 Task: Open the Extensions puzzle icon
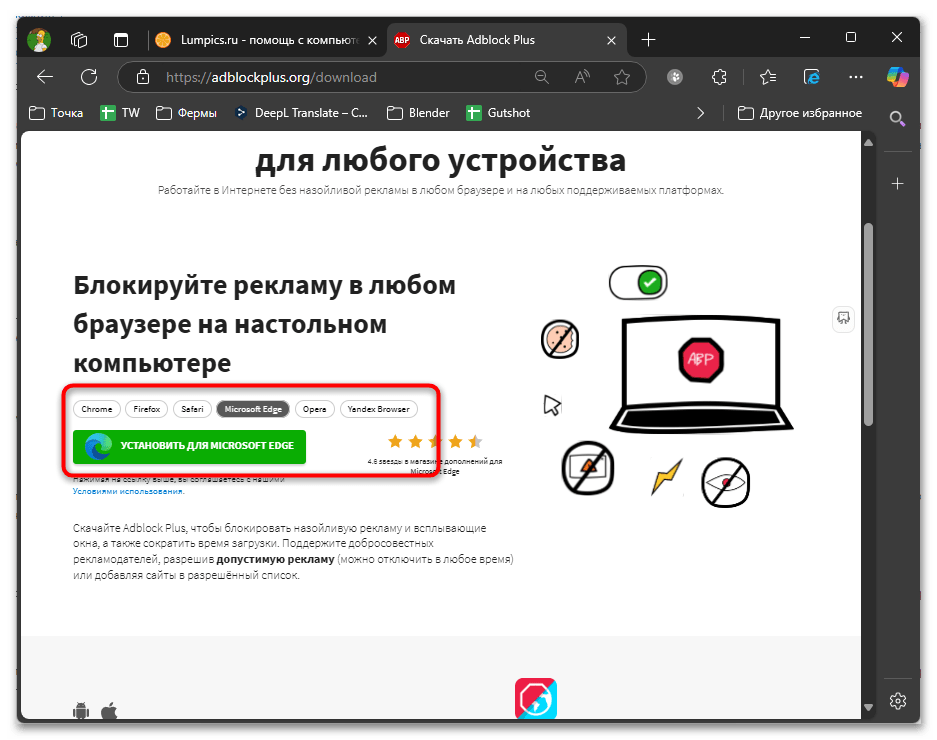pyautogui.click(x=719, y=77)
